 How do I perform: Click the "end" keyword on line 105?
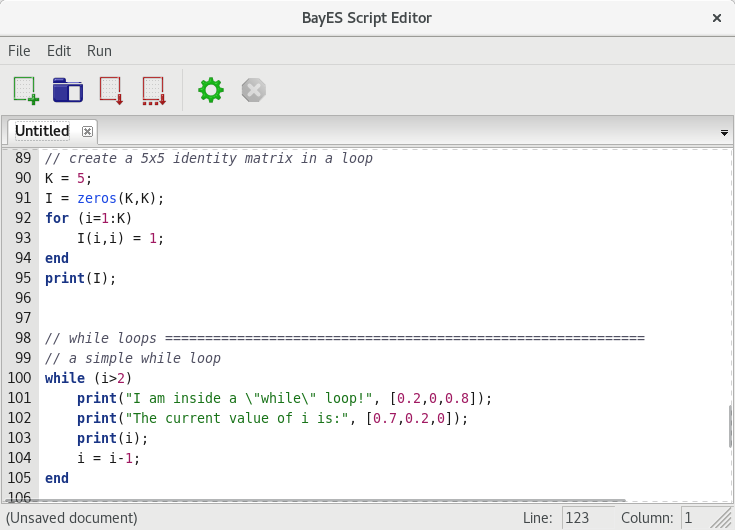tap(57, 478)
